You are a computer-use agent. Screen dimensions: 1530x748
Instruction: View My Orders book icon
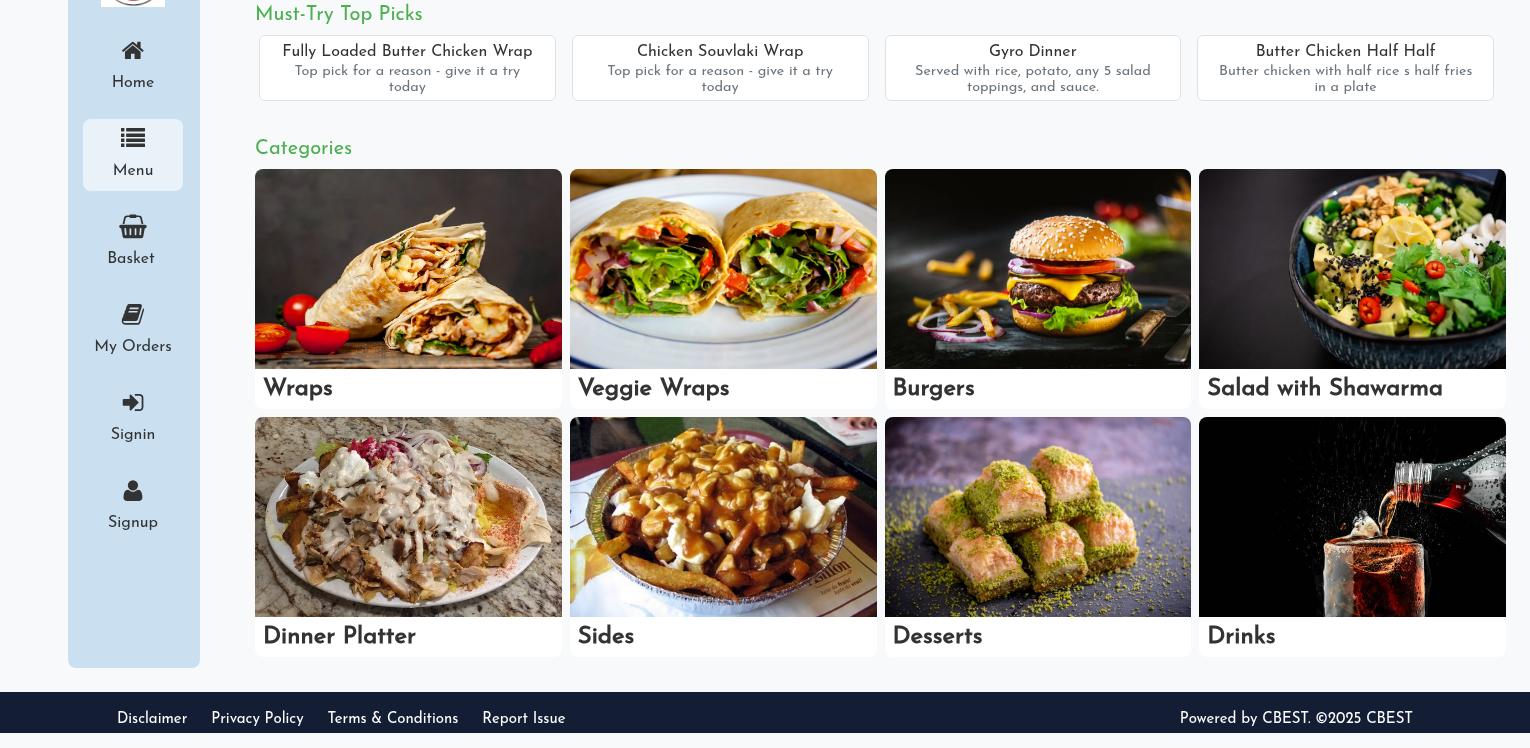tap(133, 314)
